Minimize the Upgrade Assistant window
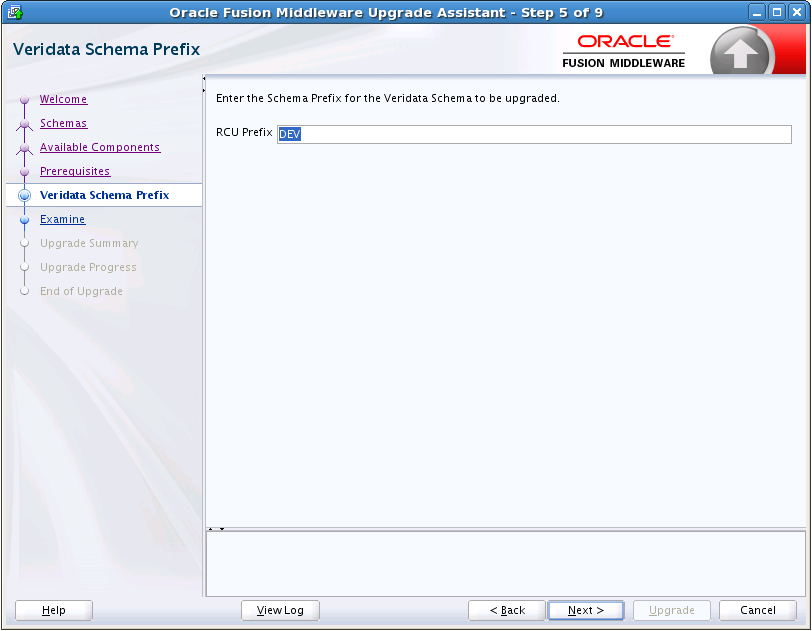This screenshot has height=631, width=812. 757,12
